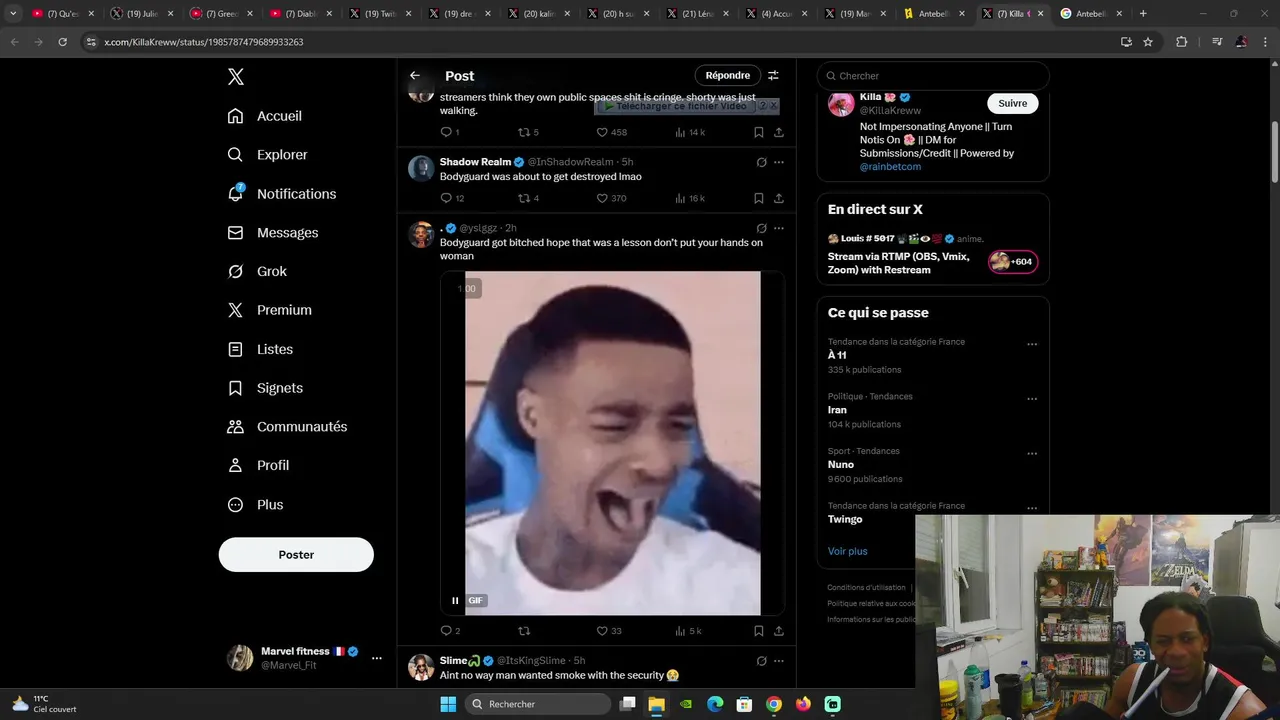This screenshot has height=720, width=1280.
Task: Repost the @yslggz GIF reply
Action: 524,631
